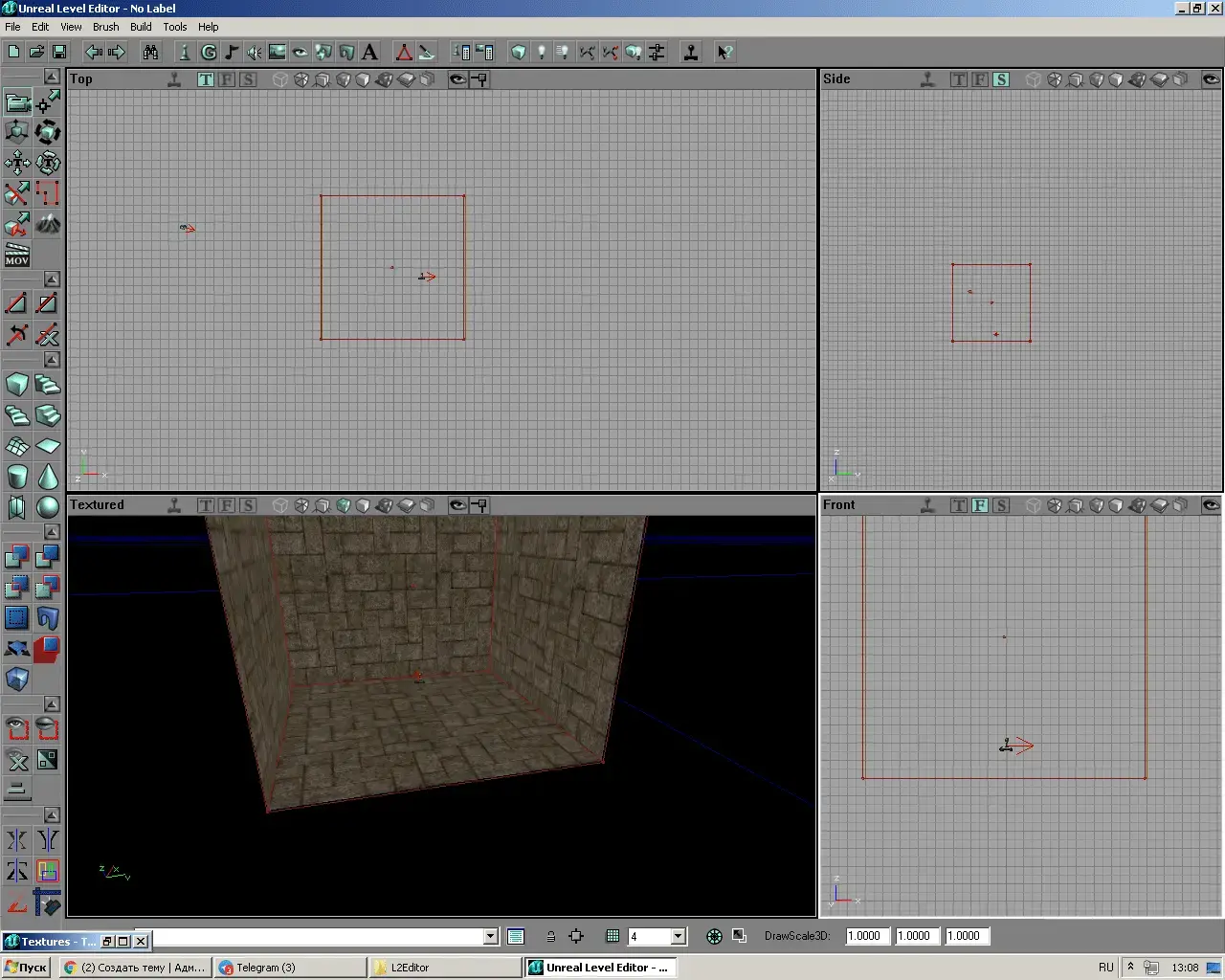The image size is (1225, 980).
Task: Toggle Realtime Preview joystick in Top viewport
Action: pos(174,79)
